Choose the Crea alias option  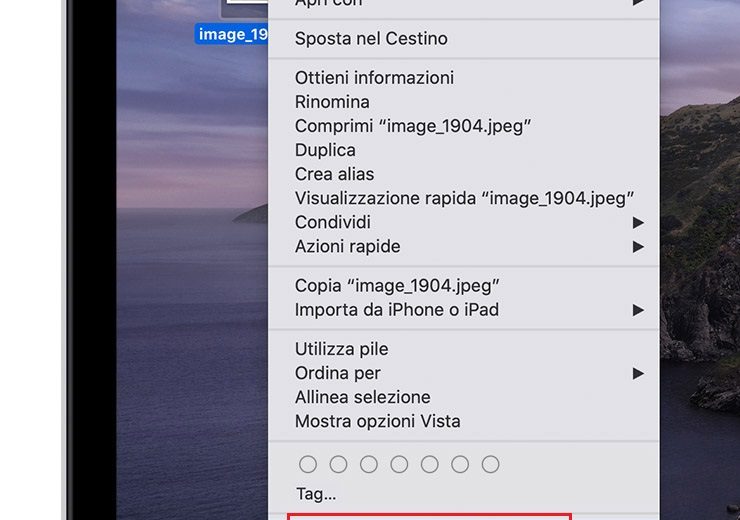tap(334, 174)
